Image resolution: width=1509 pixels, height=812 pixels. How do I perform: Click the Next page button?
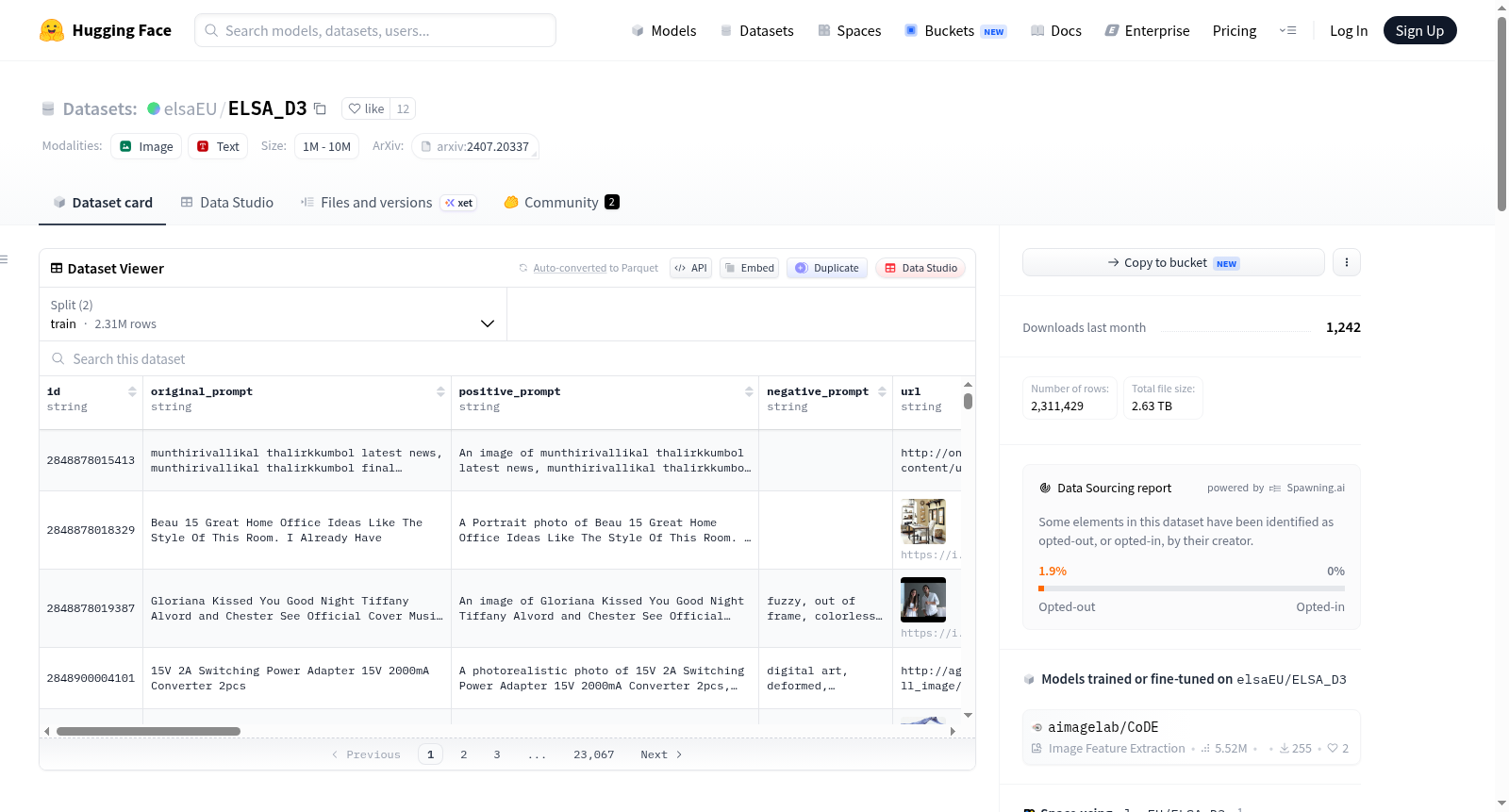click(x=661, y=754)
